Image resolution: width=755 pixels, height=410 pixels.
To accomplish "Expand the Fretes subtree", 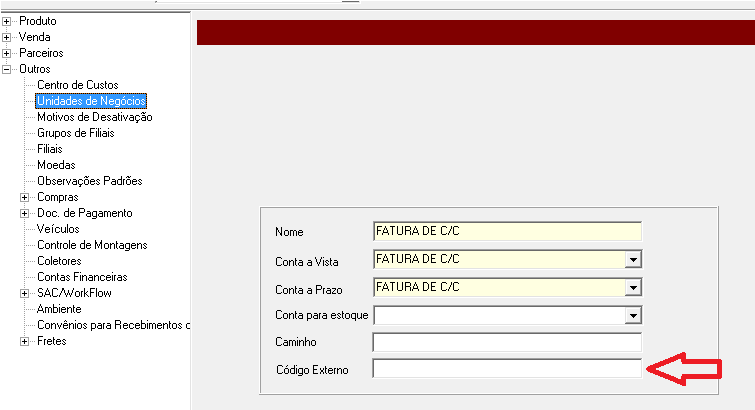I will [25, 341].
